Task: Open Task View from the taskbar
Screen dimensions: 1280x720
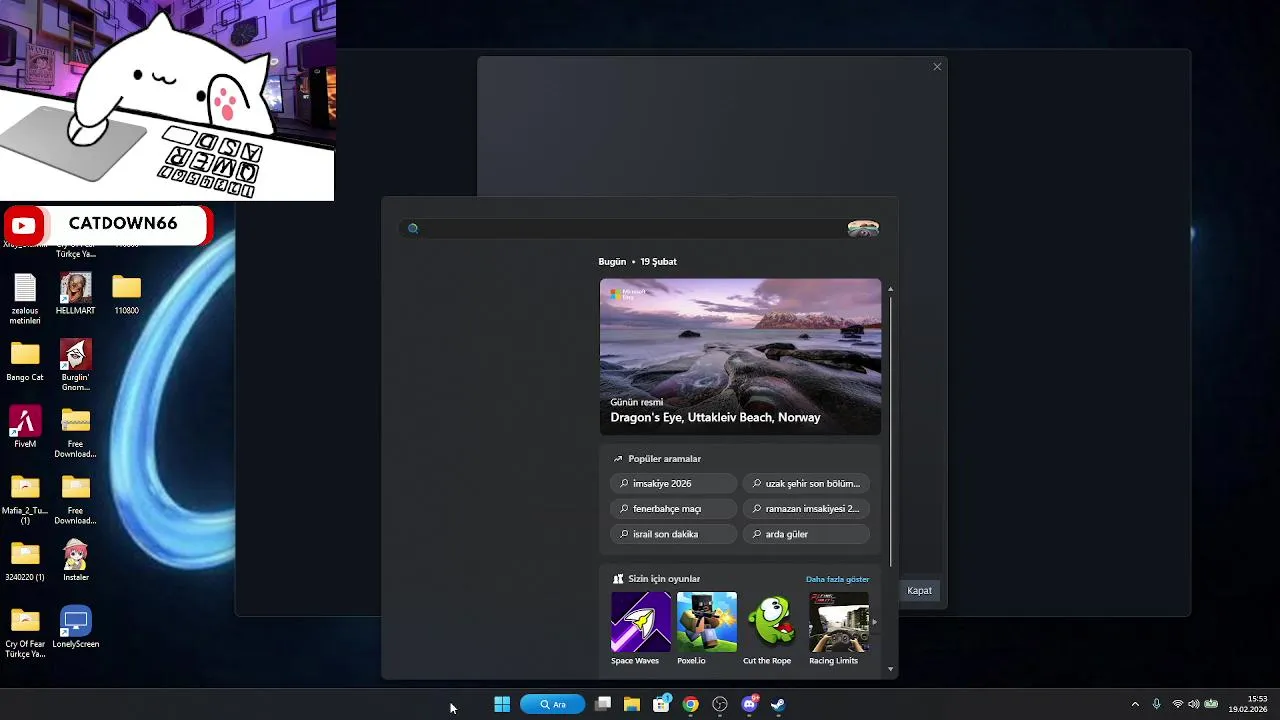Action: pos(603,704)
